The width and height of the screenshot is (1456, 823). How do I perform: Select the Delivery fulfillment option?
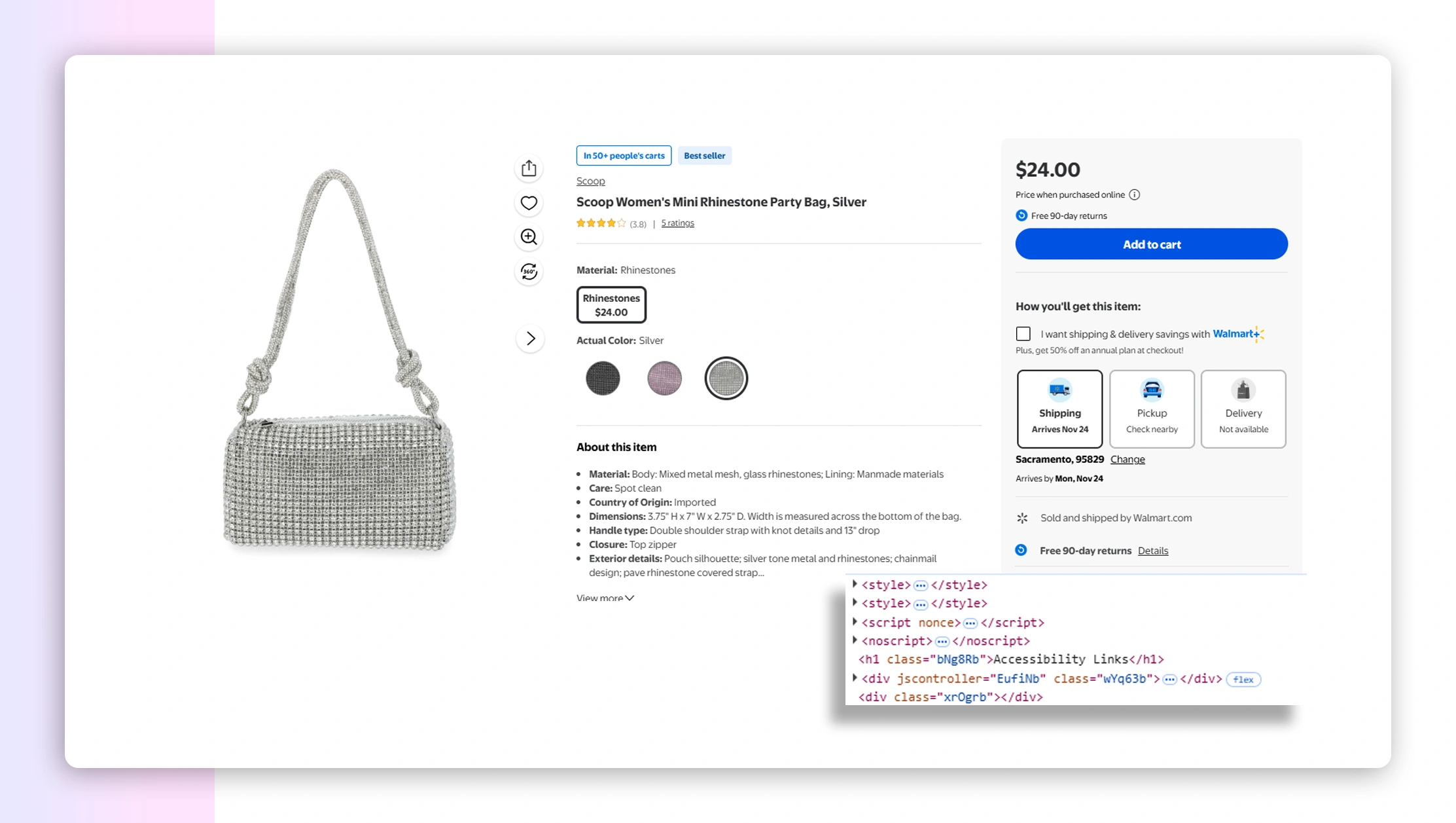pos(1243,409)
